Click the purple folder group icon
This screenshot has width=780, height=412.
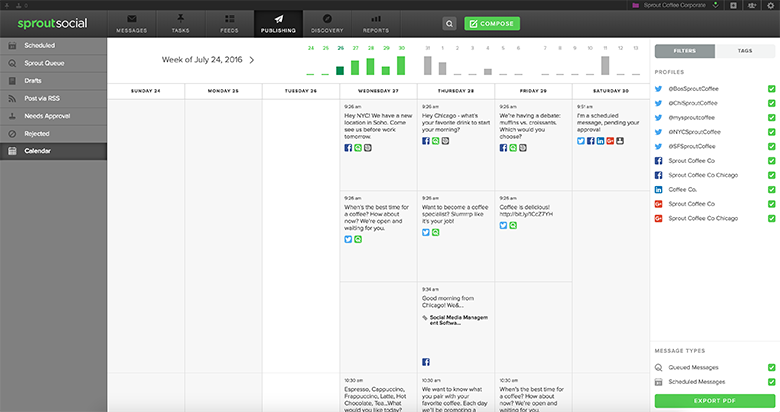point(636,5)
